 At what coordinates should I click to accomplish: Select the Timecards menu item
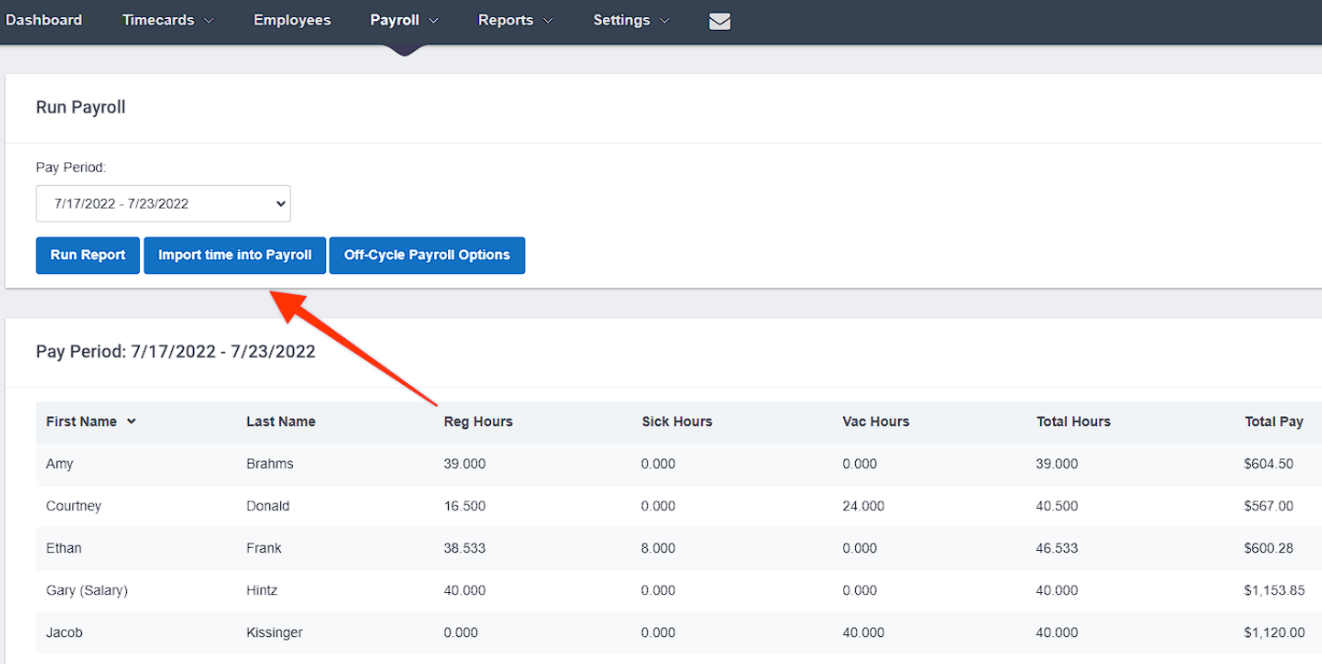[158, 20]
